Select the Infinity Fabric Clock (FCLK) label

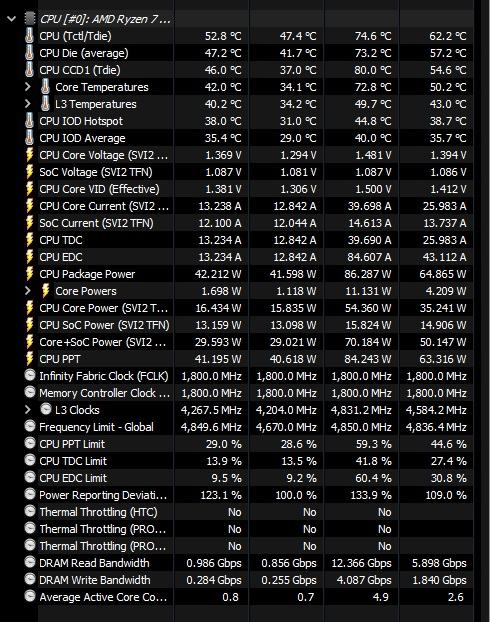coord(104,376)
